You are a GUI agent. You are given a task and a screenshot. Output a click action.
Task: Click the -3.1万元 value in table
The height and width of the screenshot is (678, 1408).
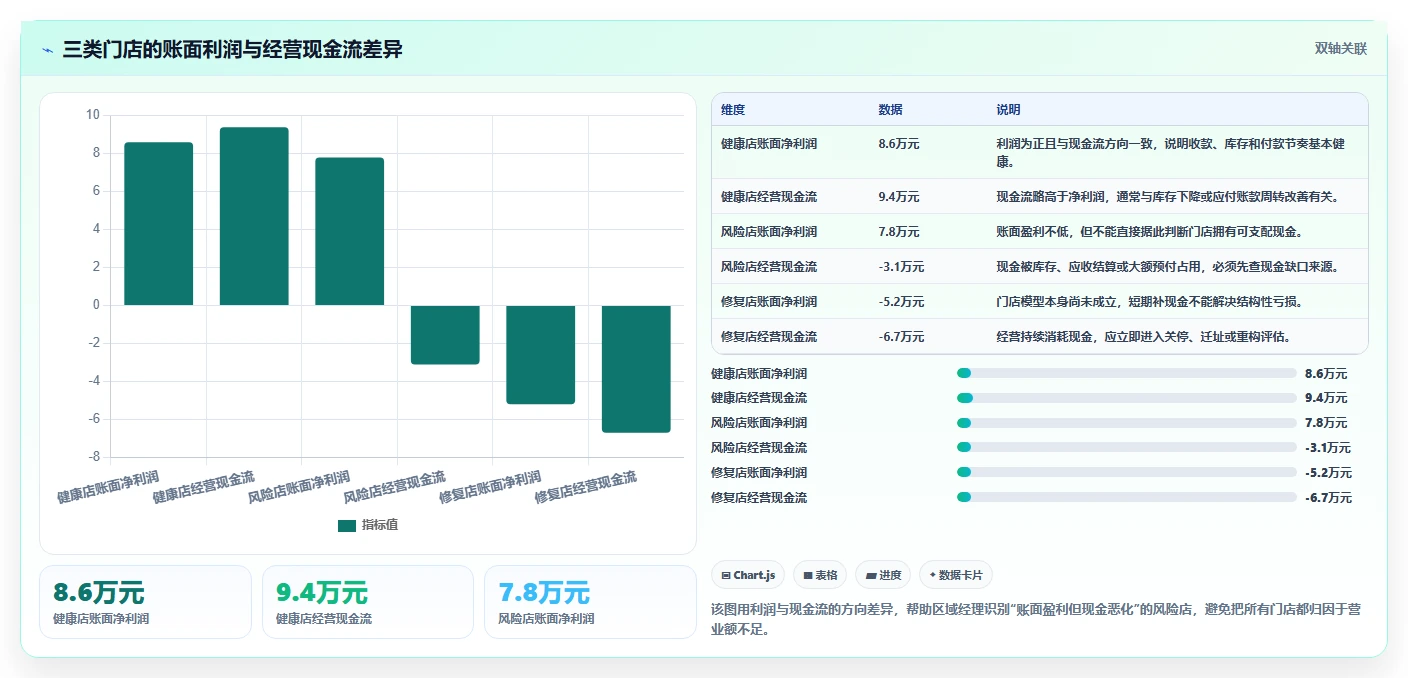tap(901, 267)
